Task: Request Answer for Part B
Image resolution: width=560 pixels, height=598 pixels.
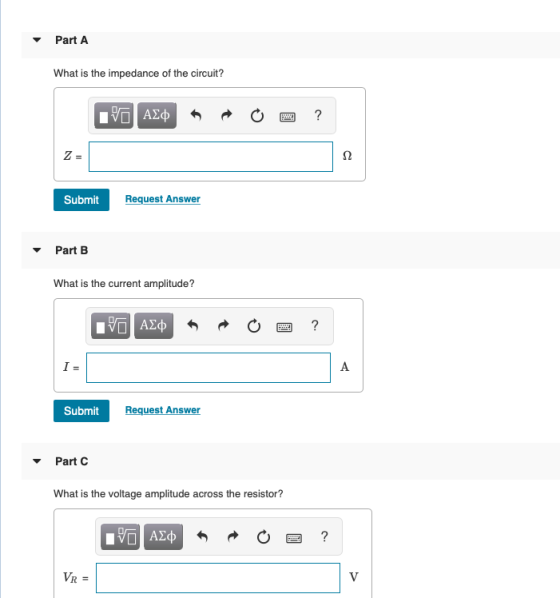Action: 163,410
